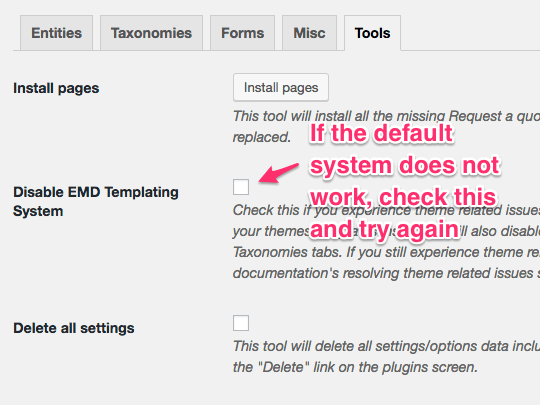Click pink text 'and try again'
This screenshot has width=540, height=405.
(x=384, y=229)
